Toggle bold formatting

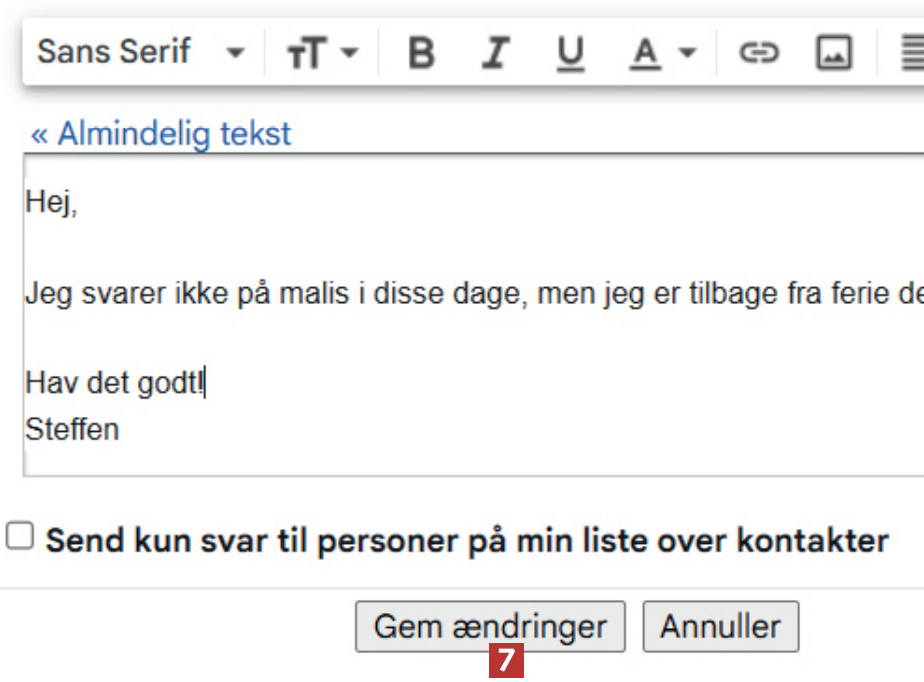(x=422, y=53)
